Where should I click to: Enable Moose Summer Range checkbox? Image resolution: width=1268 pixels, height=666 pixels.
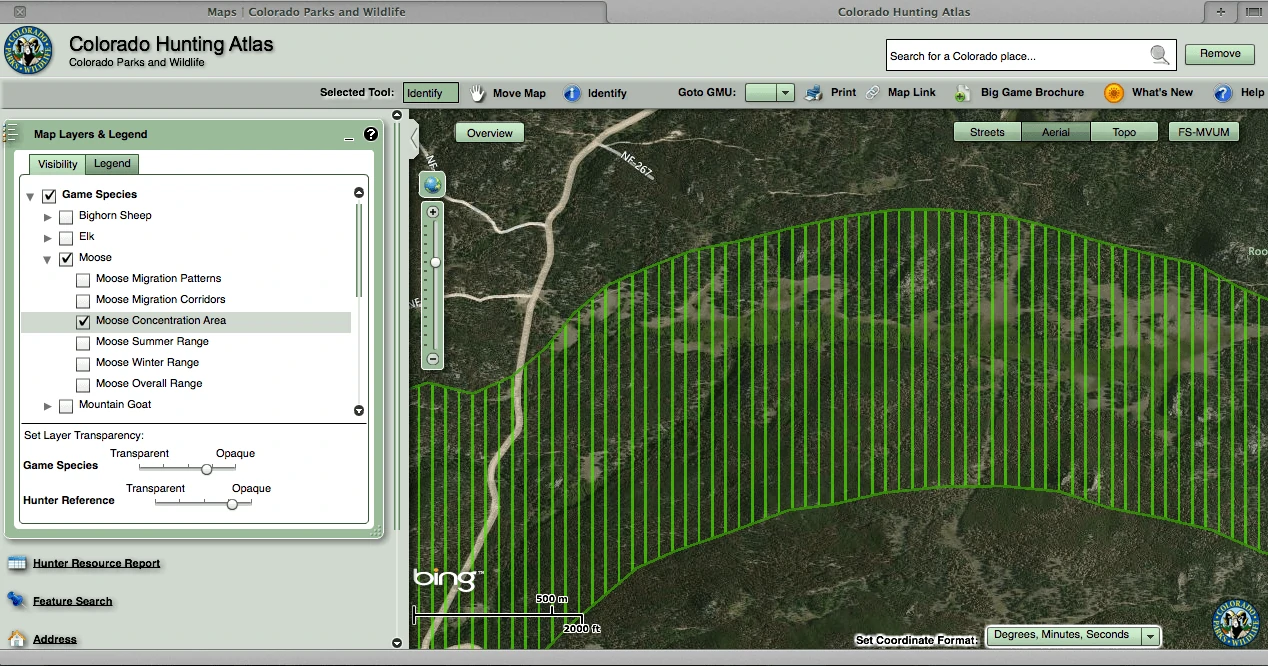coord(83,343)
